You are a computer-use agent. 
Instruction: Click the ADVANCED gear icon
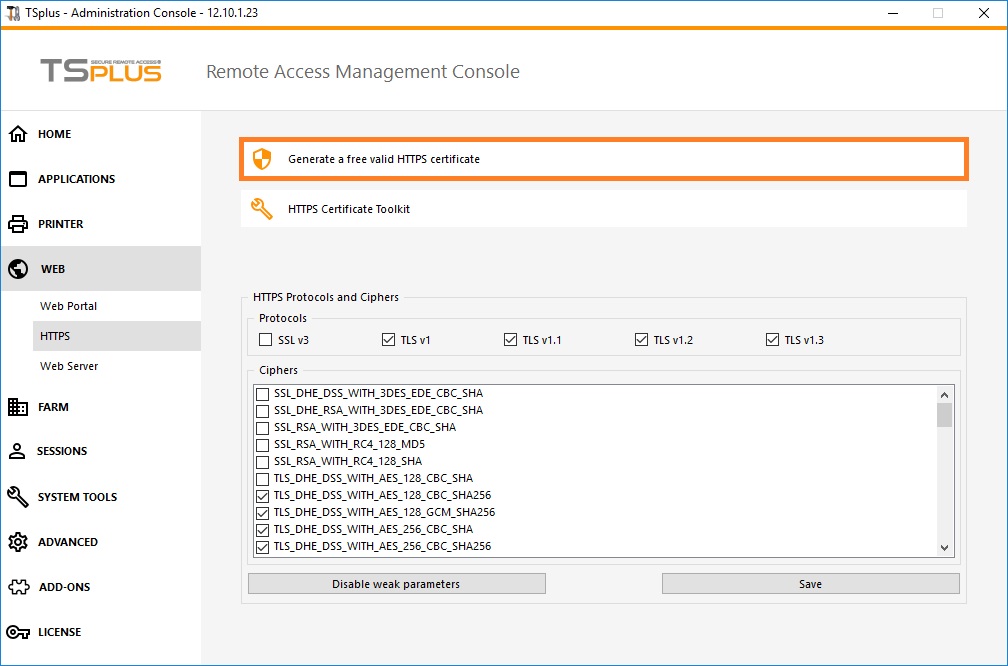tap(16, 541)
